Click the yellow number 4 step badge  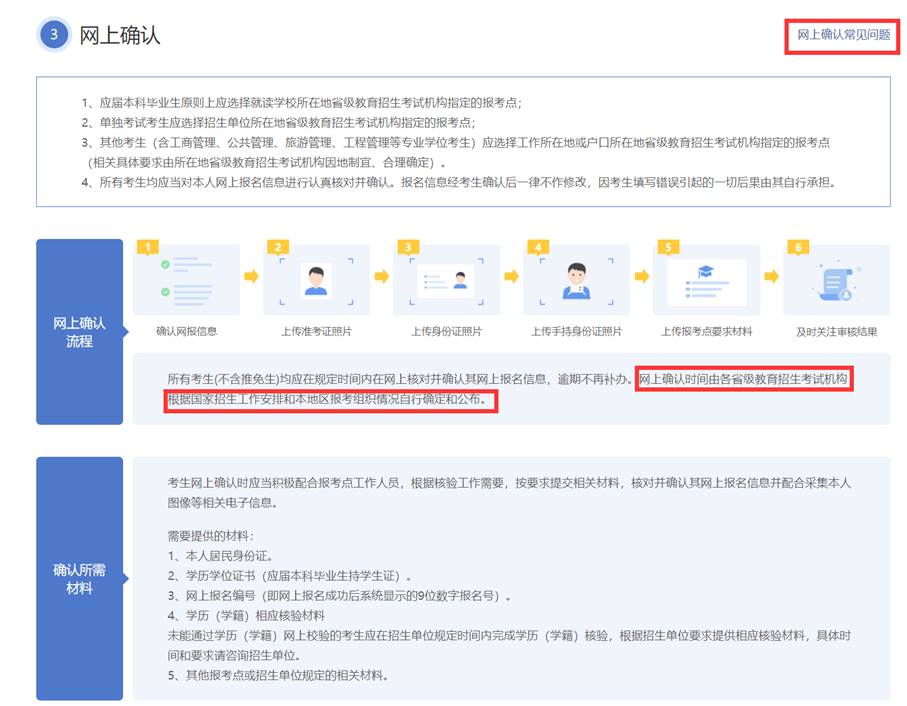click(x=538, y=247)
